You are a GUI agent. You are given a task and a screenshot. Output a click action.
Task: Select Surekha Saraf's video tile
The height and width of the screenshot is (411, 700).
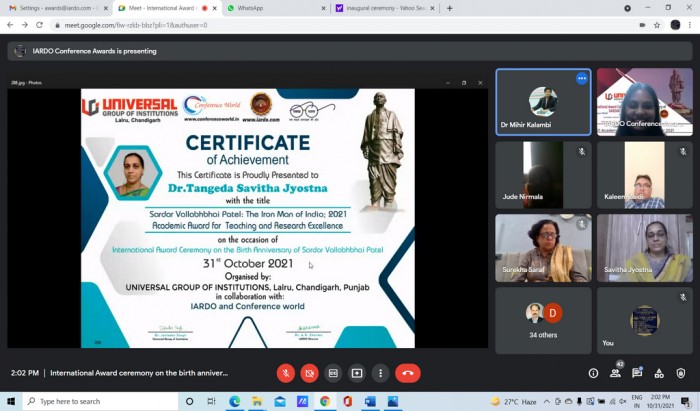click(543, 247)
